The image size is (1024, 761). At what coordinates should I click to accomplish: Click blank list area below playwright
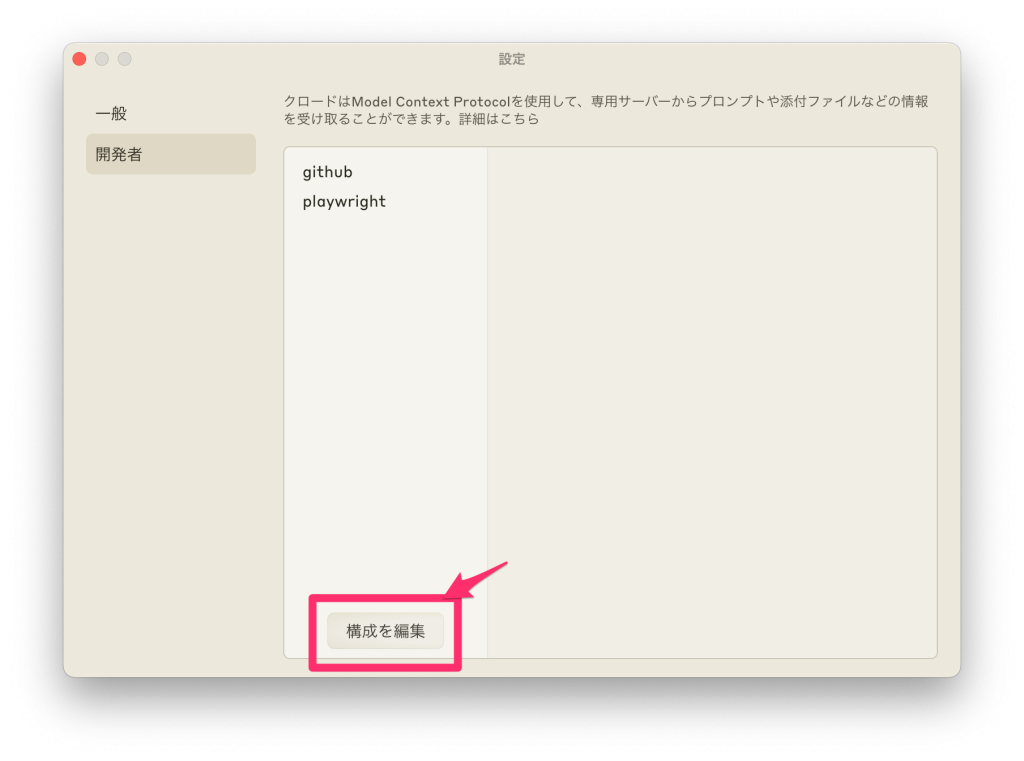click(x=385, y=400)
